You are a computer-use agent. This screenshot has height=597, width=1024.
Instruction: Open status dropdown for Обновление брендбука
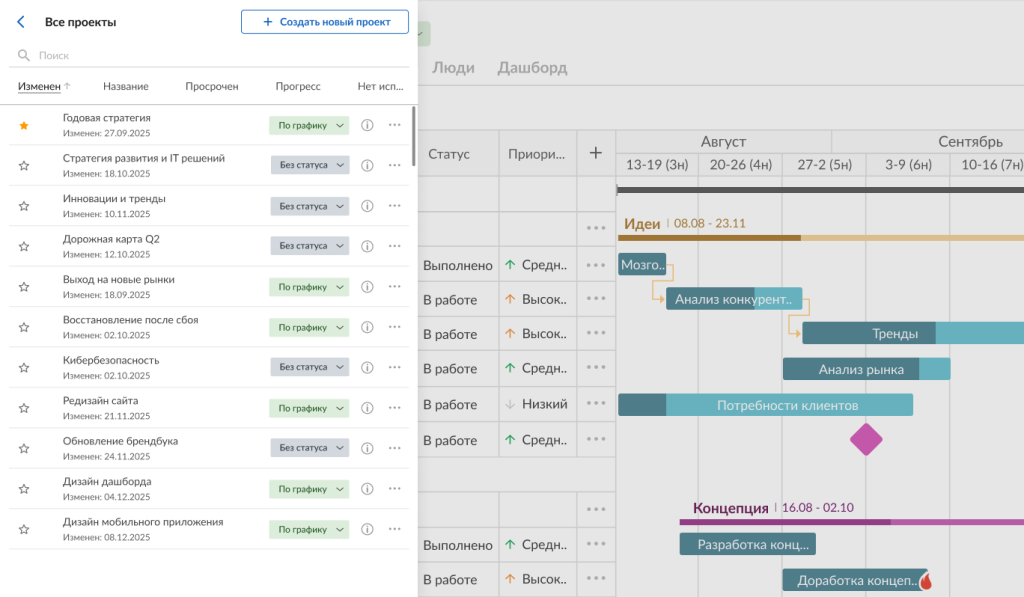pyautogui.click(x=310, y=448)
